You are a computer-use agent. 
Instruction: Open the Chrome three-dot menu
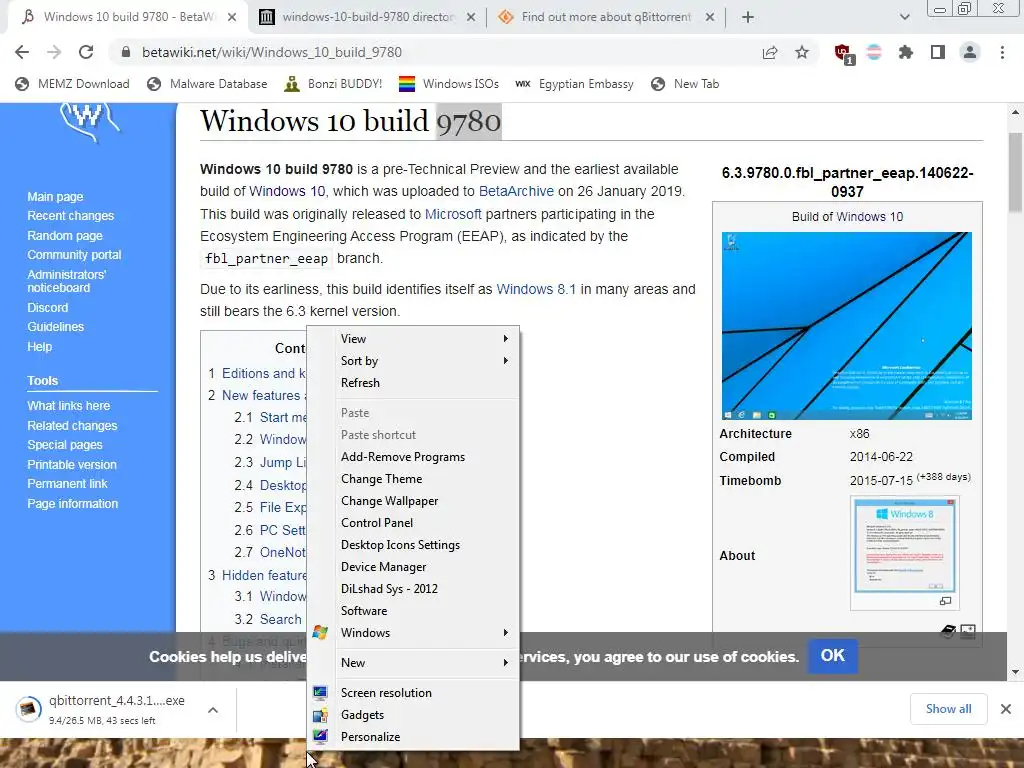(1002, 52)
